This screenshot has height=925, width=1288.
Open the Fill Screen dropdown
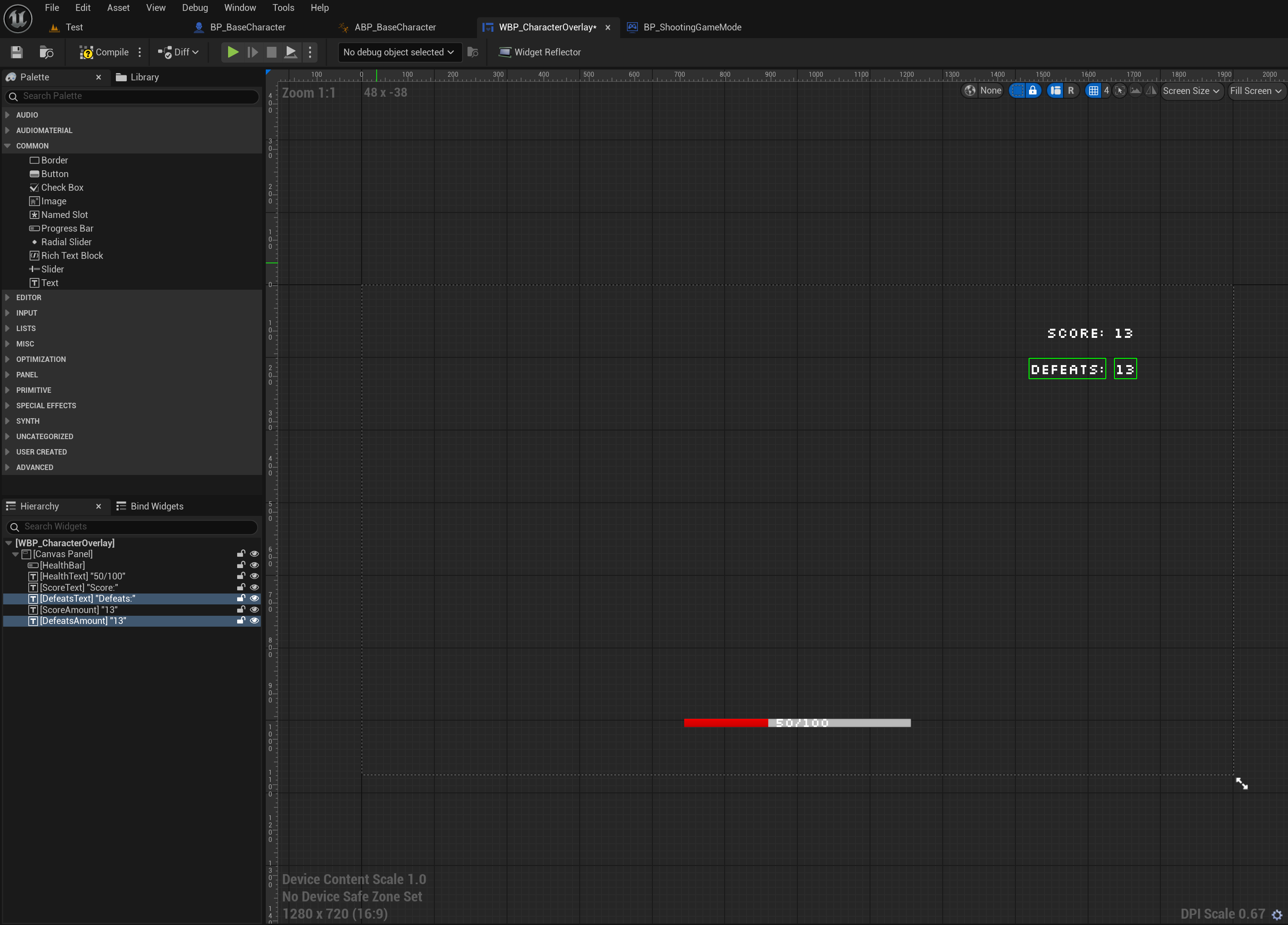point(1255,91)
